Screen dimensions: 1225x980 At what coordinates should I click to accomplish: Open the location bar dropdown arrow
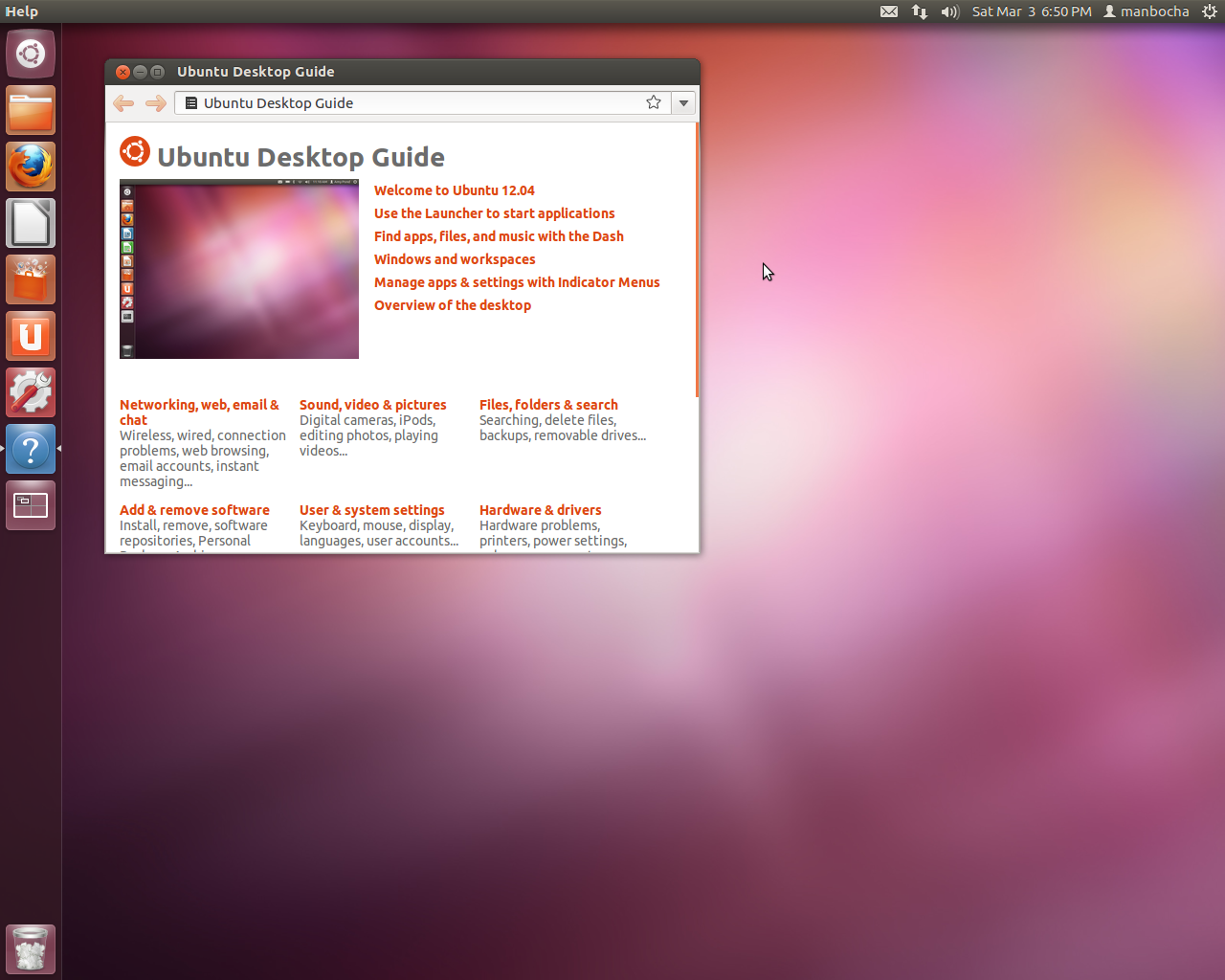click(x=683, y=102)
